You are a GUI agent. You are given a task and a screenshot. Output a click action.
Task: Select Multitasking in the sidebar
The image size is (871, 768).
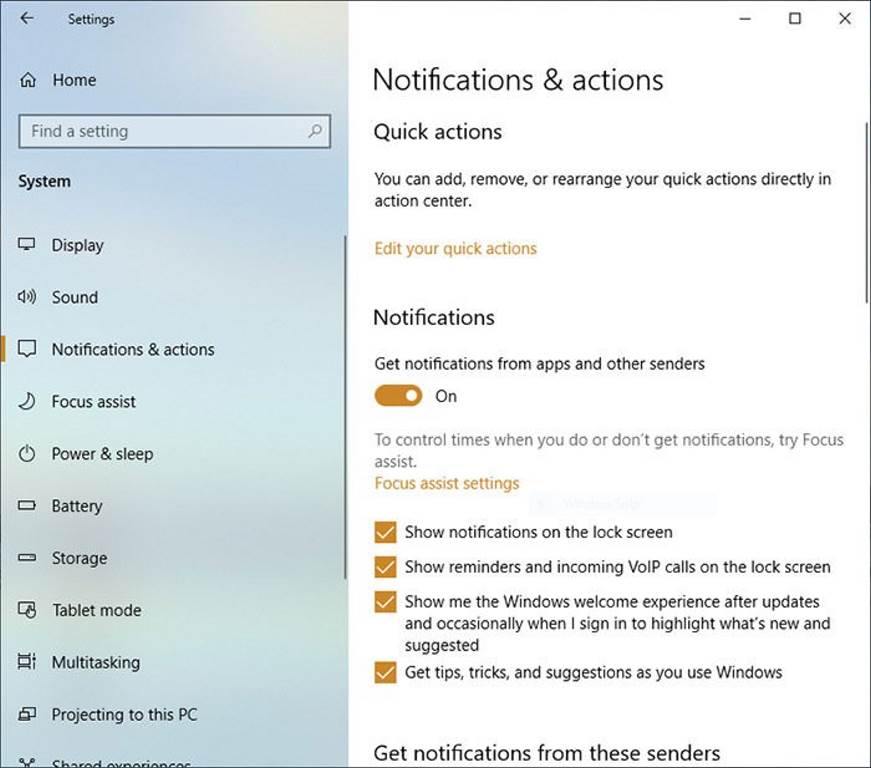pos(27,662)
